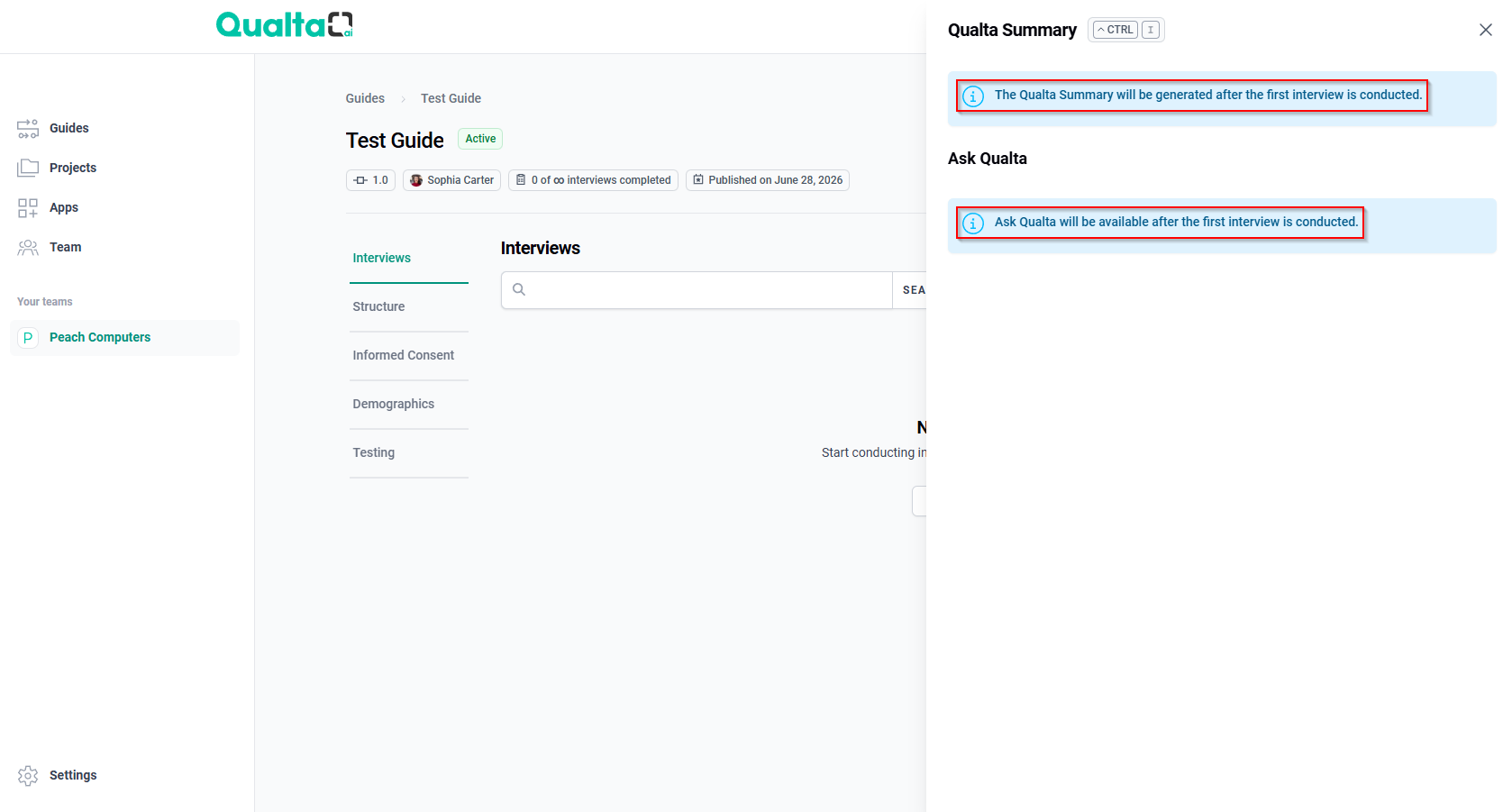Click the Active status badge

(480, 139)
